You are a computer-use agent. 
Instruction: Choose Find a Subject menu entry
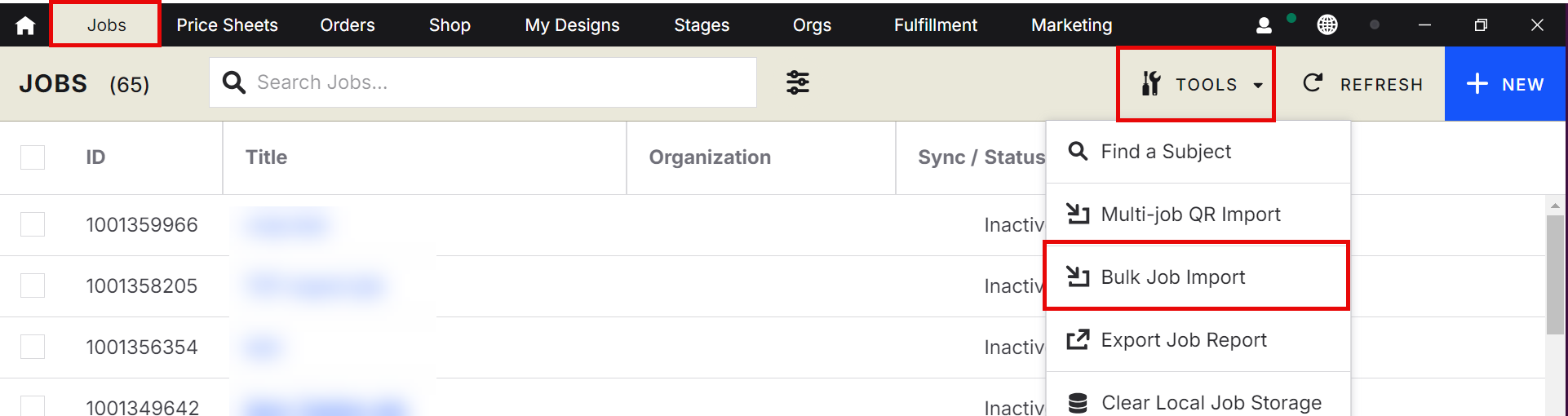coord(1165,152)
